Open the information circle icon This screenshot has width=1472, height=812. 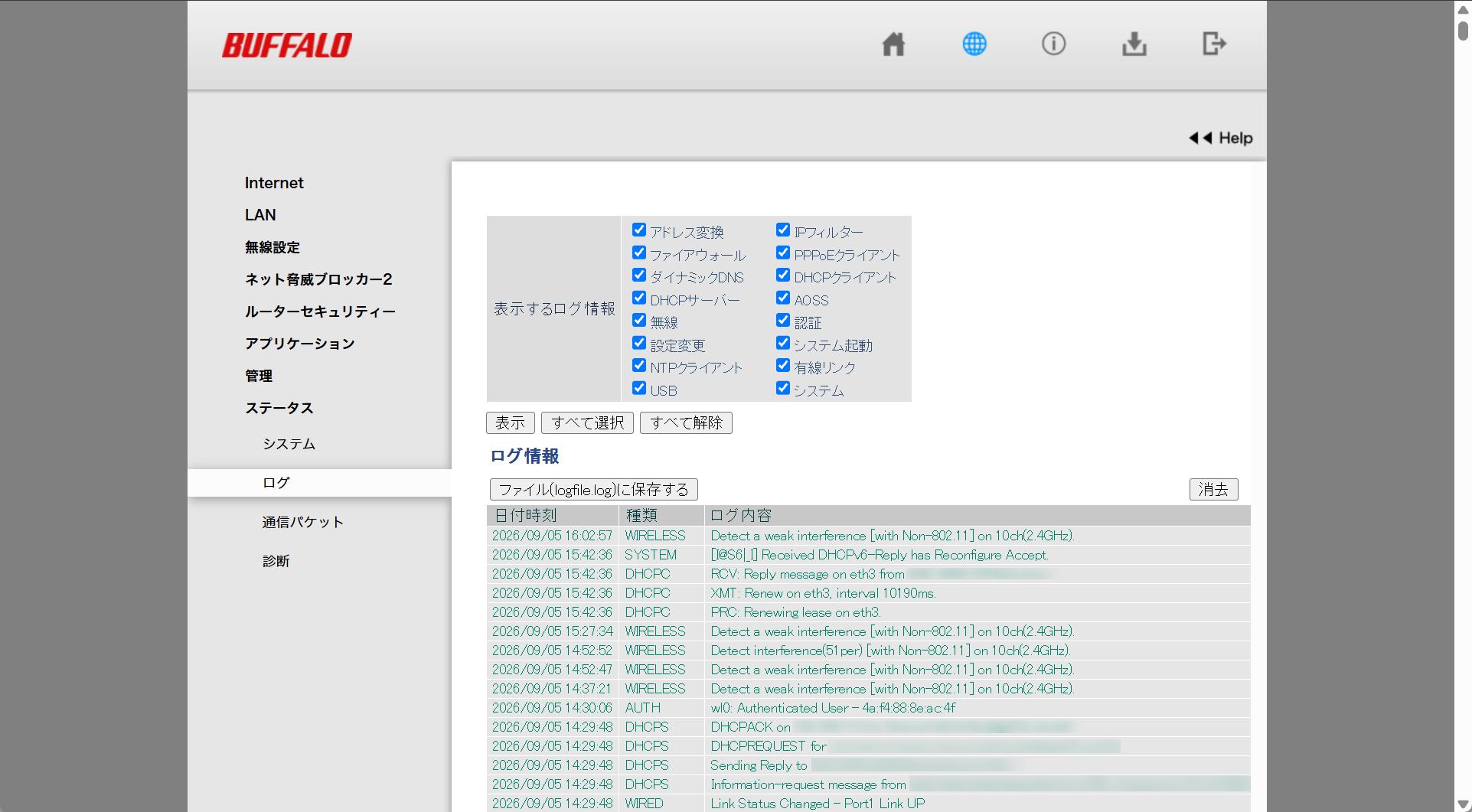1054,44
